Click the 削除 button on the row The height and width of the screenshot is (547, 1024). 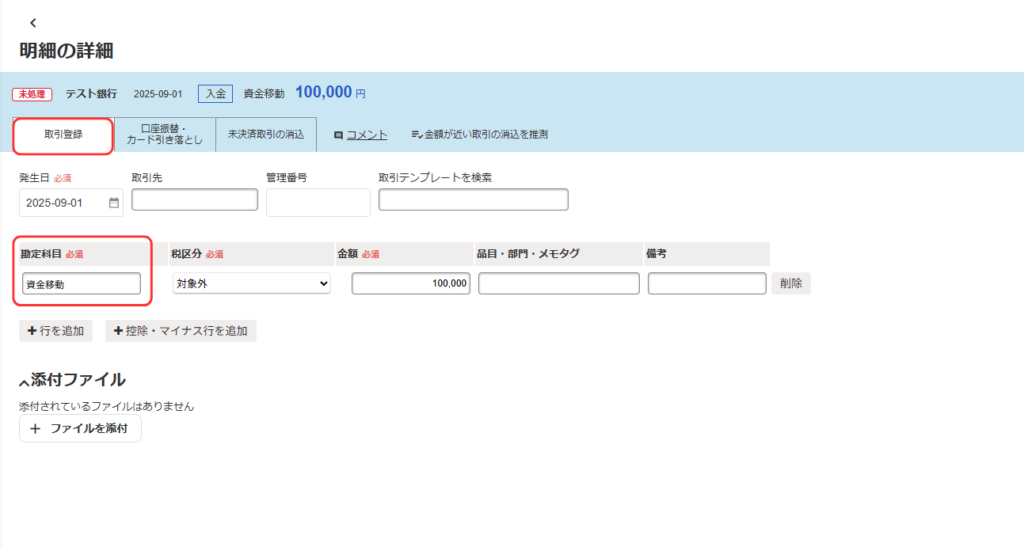click(790, 284)
